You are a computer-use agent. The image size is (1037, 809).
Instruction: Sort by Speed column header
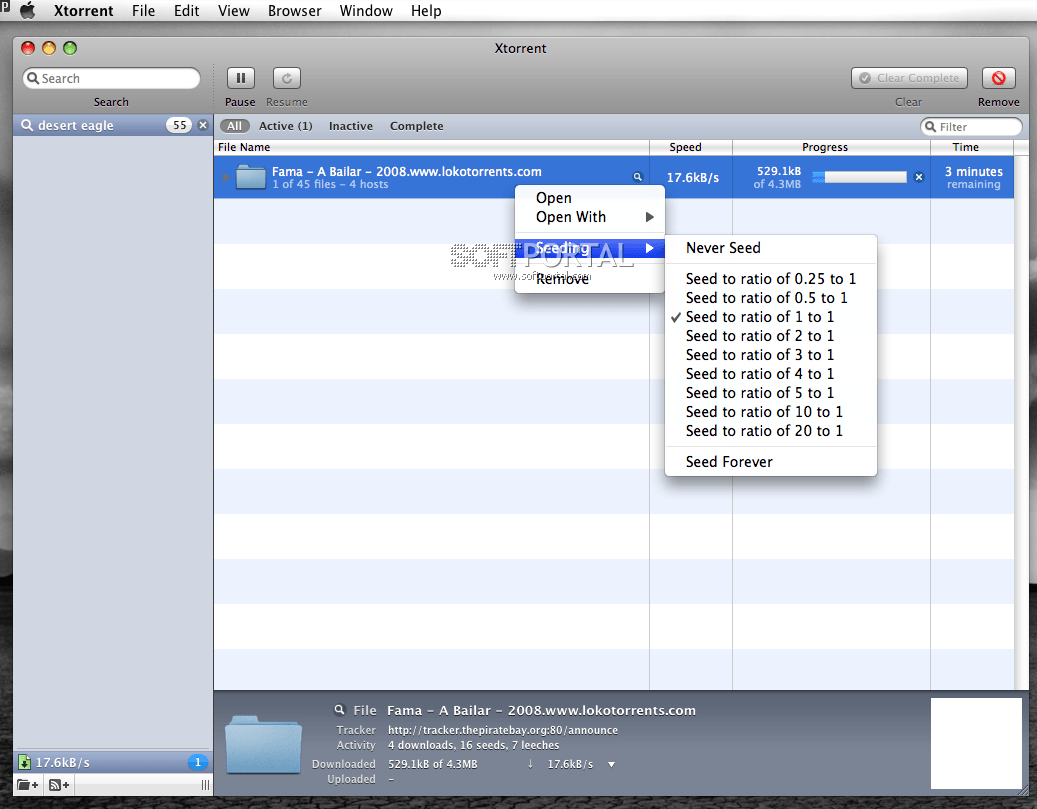[690, 147]
